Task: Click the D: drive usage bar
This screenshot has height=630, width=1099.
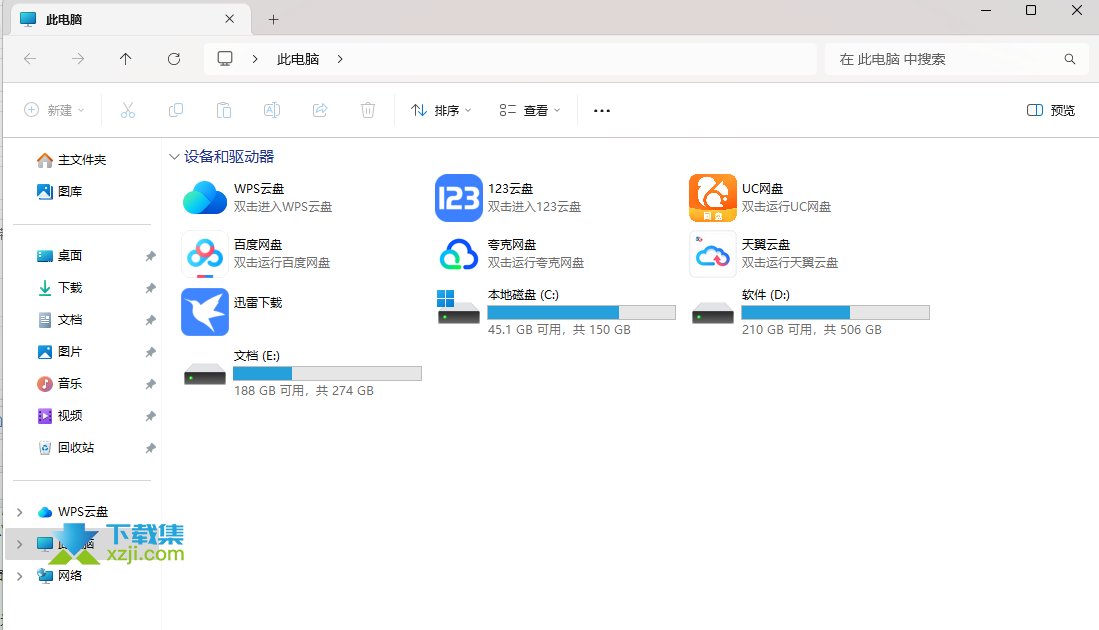Action: coord(835,313)
